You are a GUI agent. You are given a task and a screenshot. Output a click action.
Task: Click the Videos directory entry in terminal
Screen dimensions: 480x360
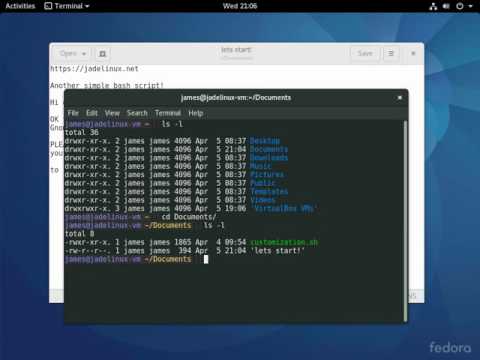(x=263, y=200)
